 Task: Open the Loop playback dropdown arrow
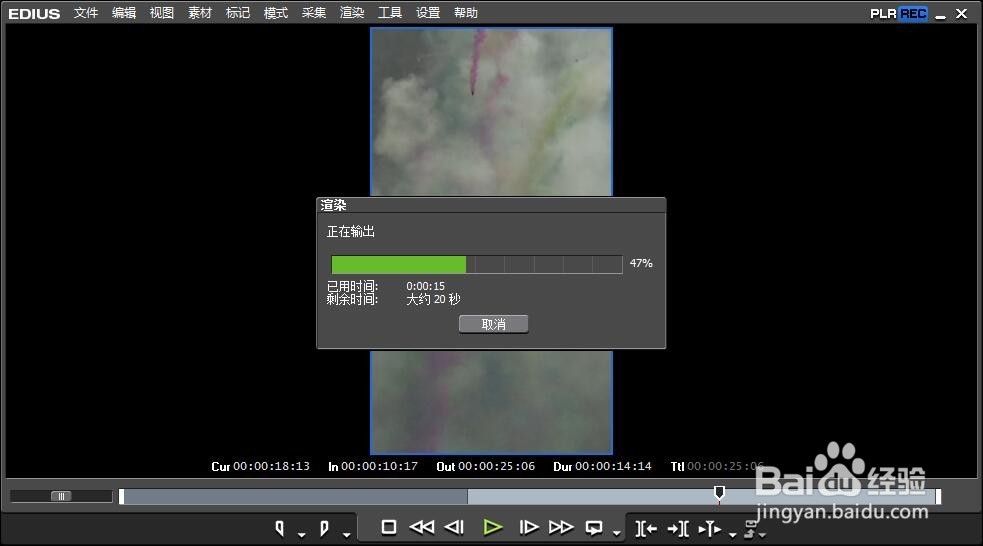(x=615, y=535)
